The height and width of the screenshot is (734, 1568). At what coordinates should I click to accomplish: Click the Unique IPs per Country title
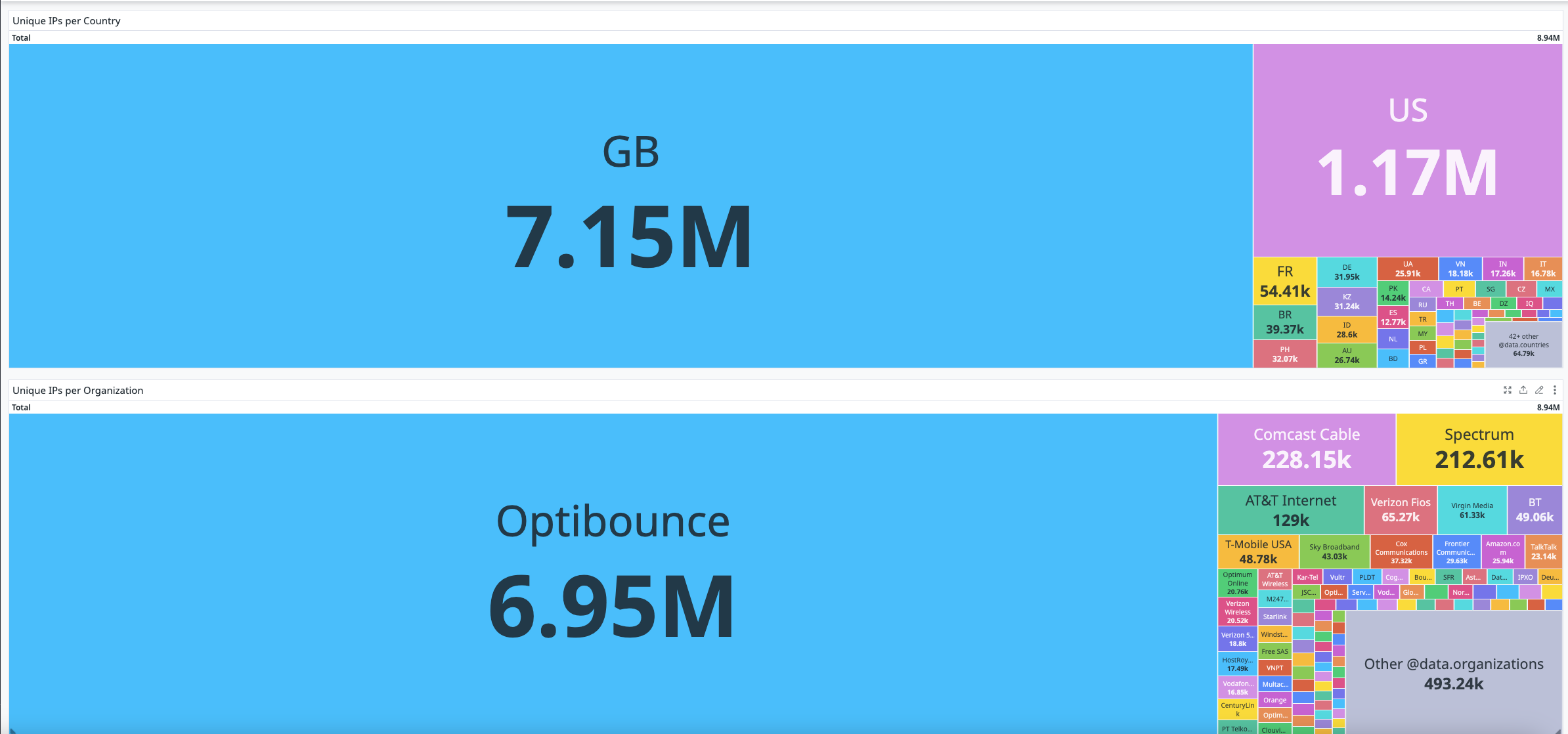pyautogui.click(x=66, y=21)
